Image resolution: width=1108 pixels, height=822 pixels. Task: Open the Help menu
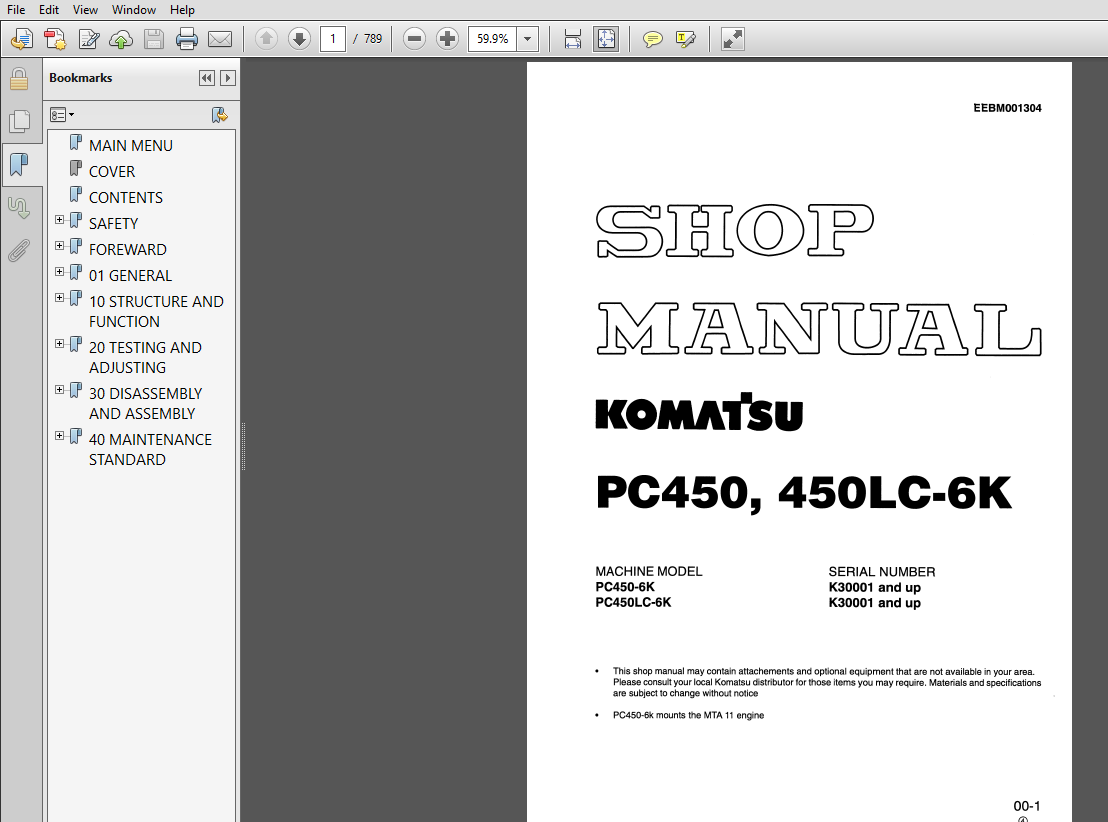(x=182, y=9)
